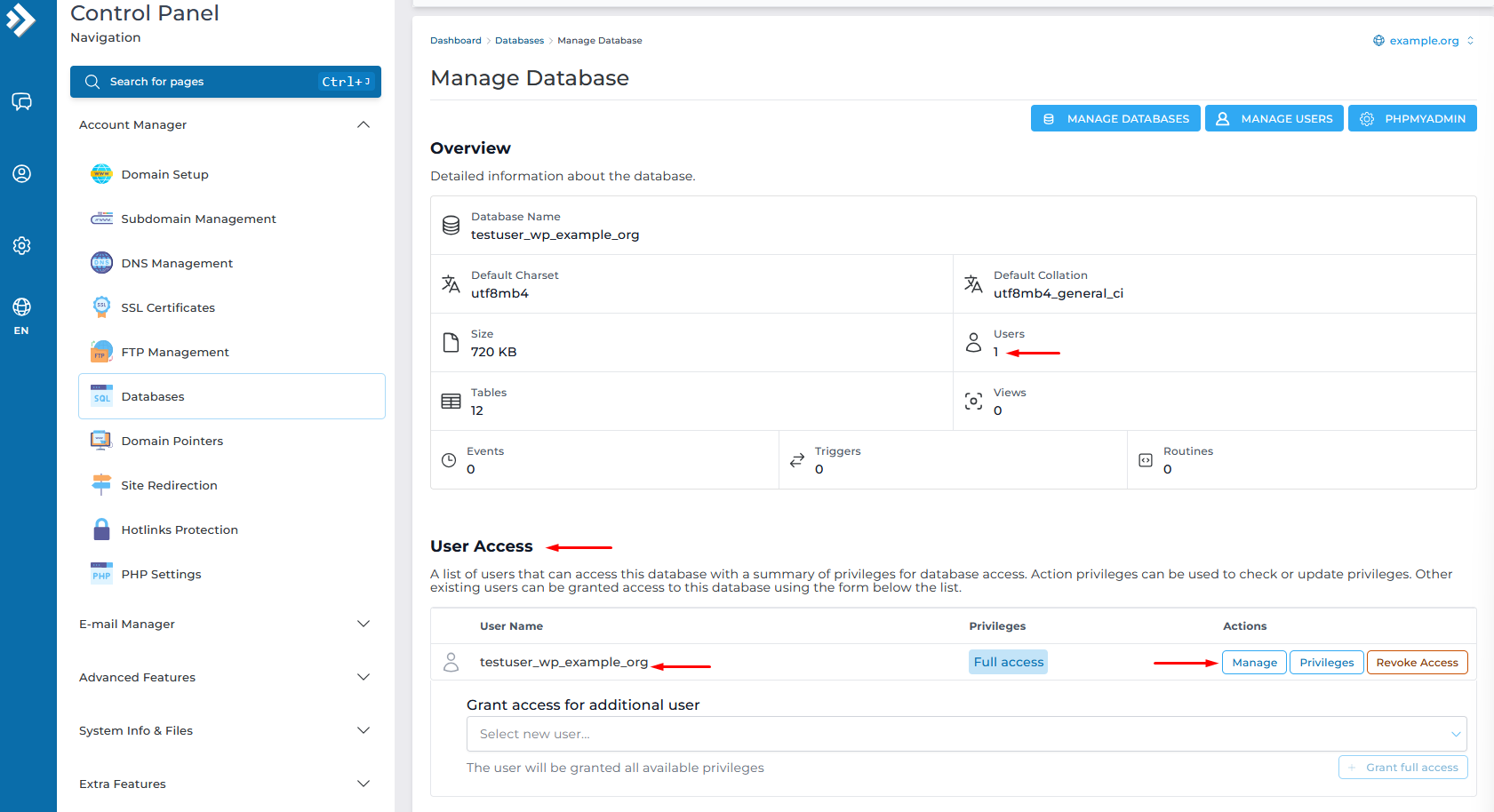Open the Select new user dropdown
The height and width of the screenshot is (812, 1494).
(965, 734)
